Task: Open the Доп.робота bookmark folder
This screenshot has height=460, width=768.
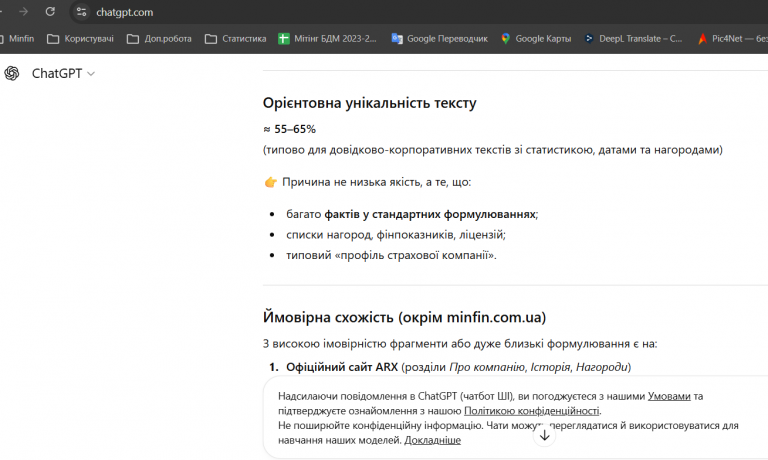Action: pyautogui.click(x=159, y=39)
